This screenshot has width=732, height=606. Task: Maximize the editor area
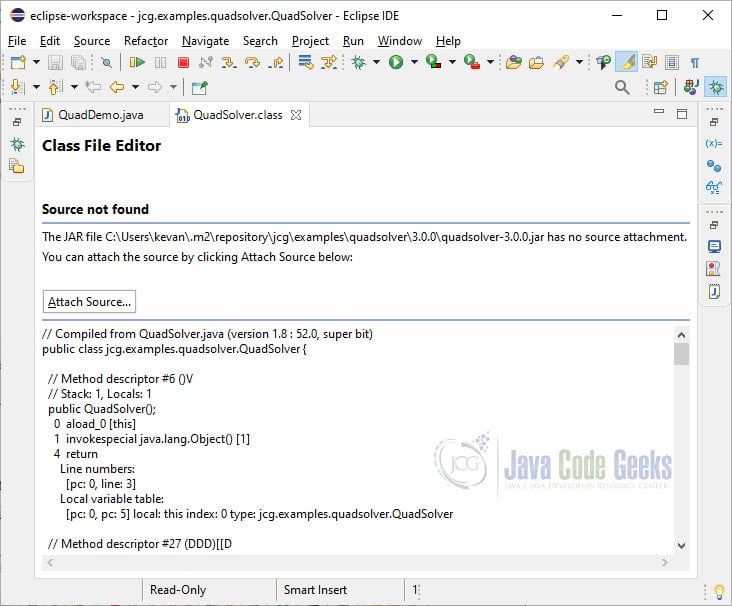(682, 114)
